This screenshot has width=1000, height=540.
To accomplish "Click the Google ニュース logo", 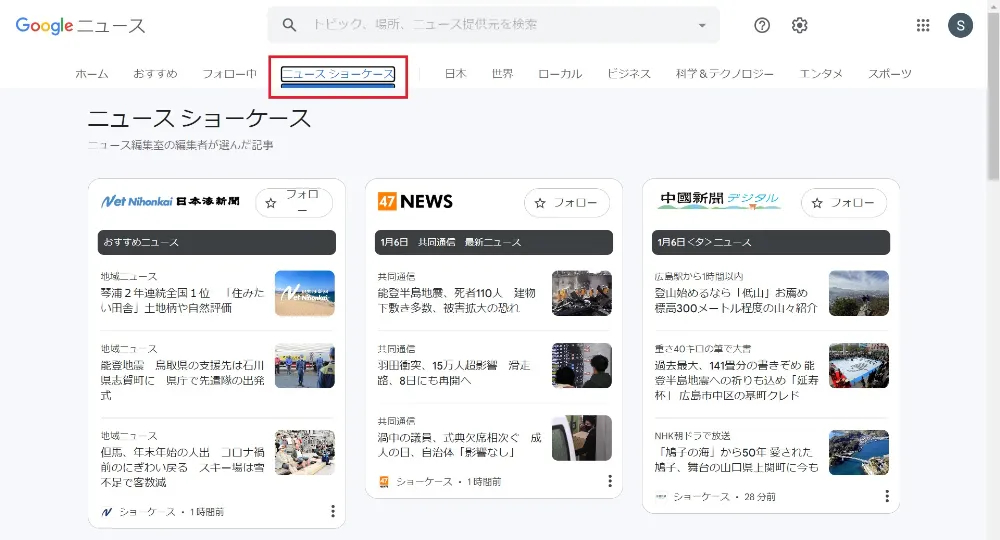I will point(80,26).
